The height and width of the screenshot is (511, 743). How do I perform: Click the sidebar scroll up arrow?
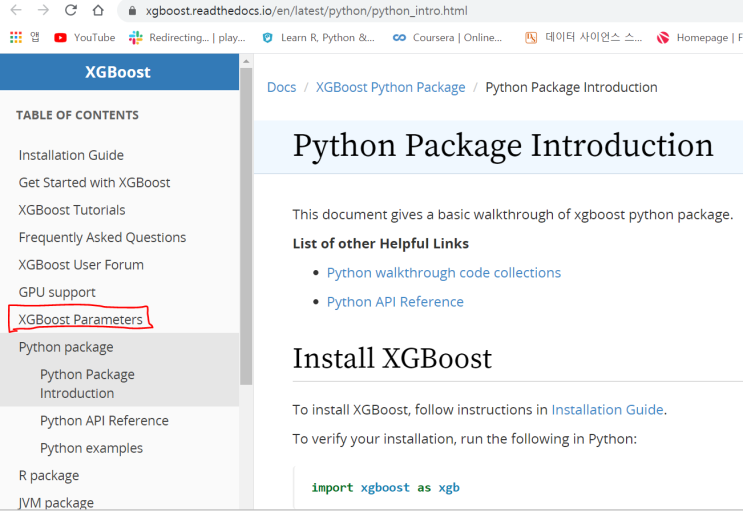coord(246,62)
